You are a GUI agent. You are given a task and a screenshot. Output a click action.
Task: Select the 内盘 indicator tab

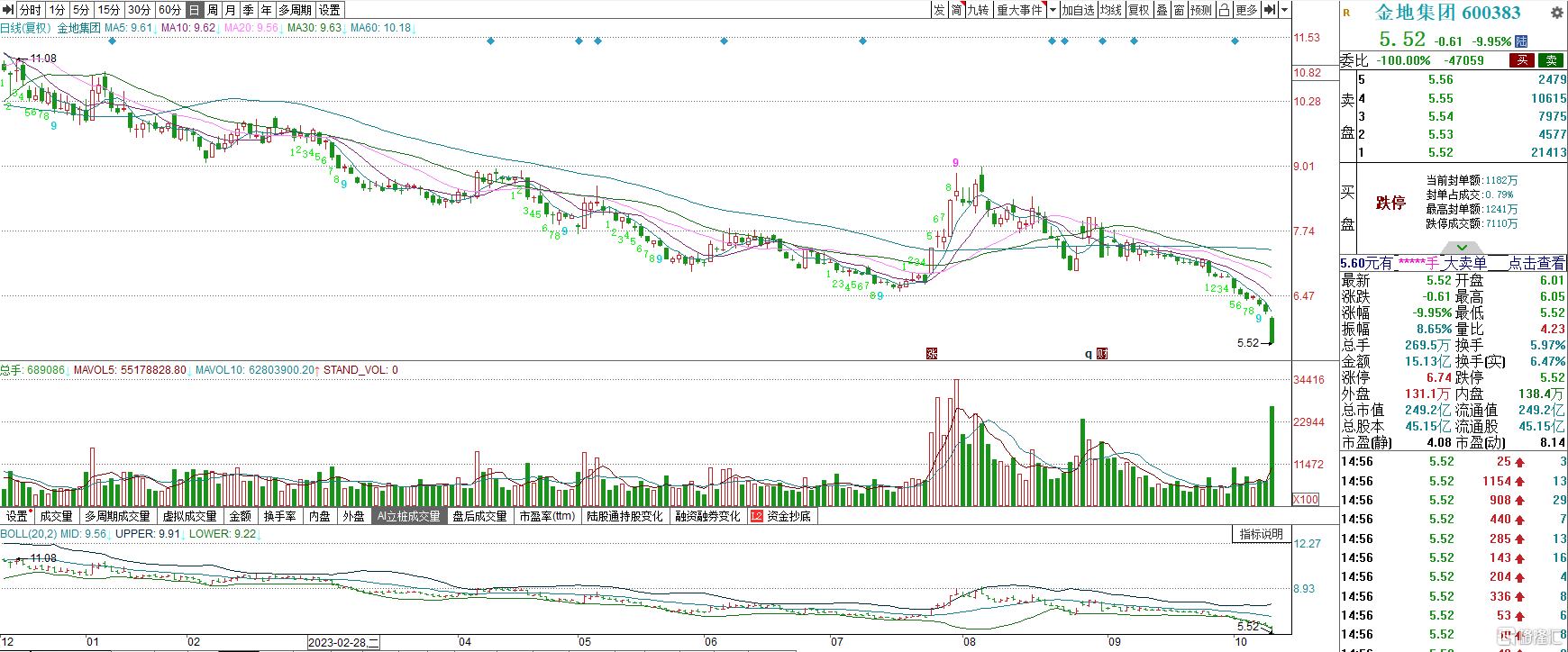pos(320,516)
